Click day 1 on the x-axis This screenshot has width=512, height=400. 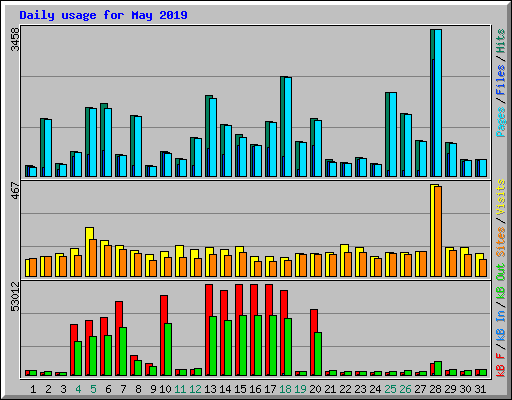pyautogui.click(x=33, y=389)
